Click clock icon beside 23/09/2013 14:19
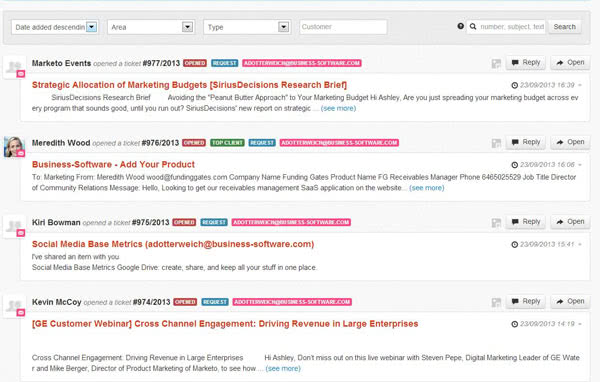This screenshot has width=600, height=382. tap(515, 324)
